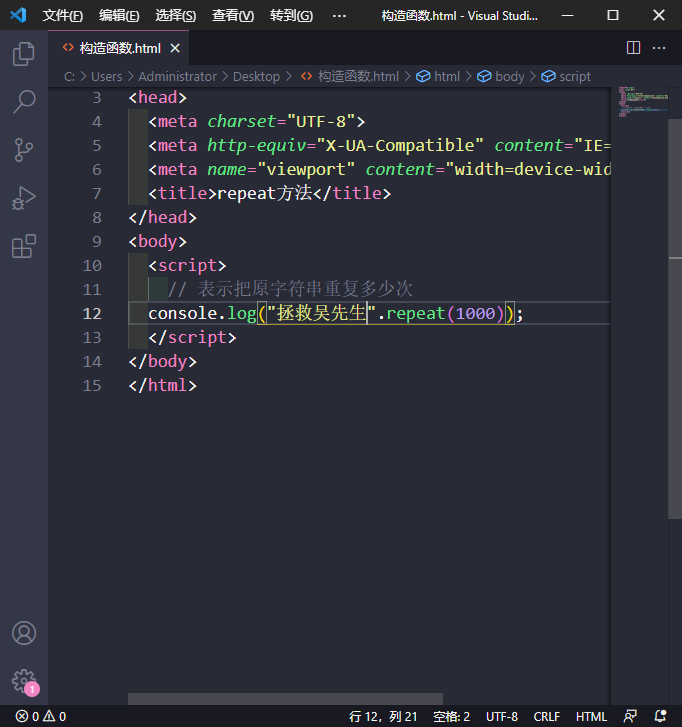Open the body breadcrumb symbol
The image size is (682, 727).
click(x=501, y=77)
